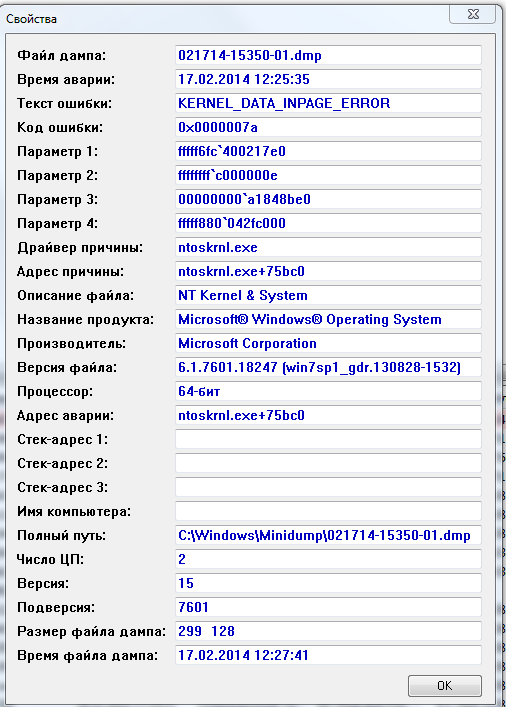Screen dimensions: 506x707
Task: Click Производитель field Microsoft Corporation
Action: [x=328, y=343]
